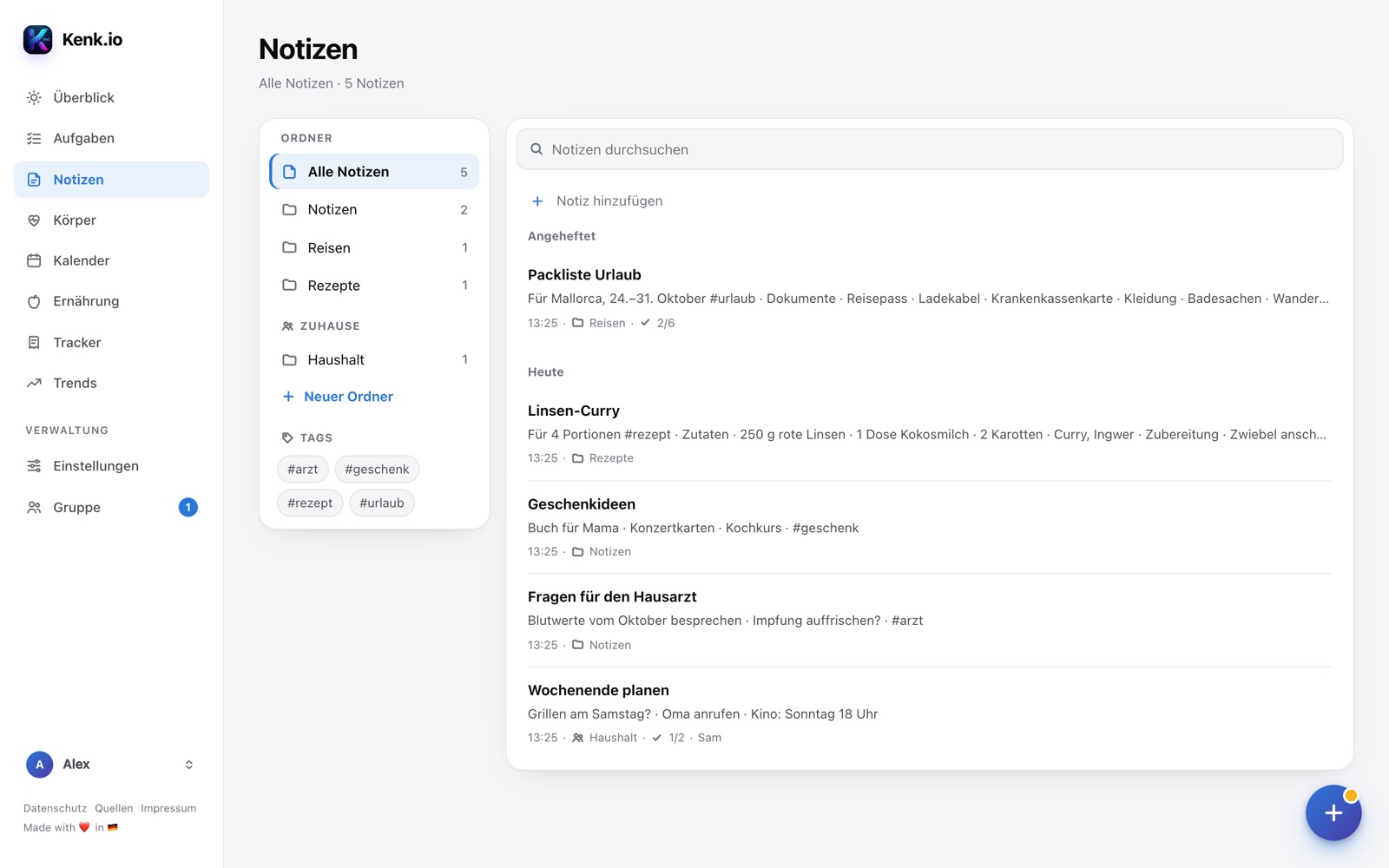Click the Kenk.io logo icon
The width and height of the screenshot is (1389, 868).
pos(37,39)
